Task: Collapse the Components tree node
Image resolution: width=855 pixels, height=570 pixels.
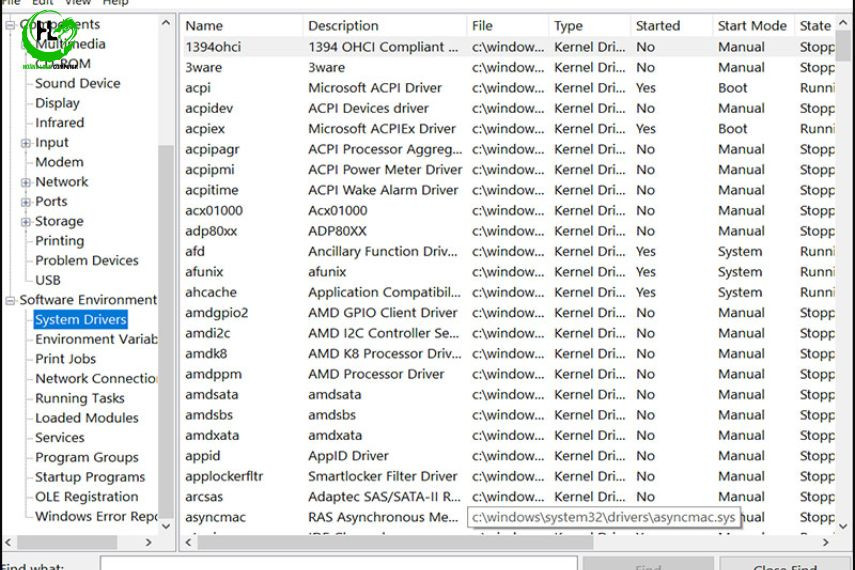Action: (x=10, y=25)
